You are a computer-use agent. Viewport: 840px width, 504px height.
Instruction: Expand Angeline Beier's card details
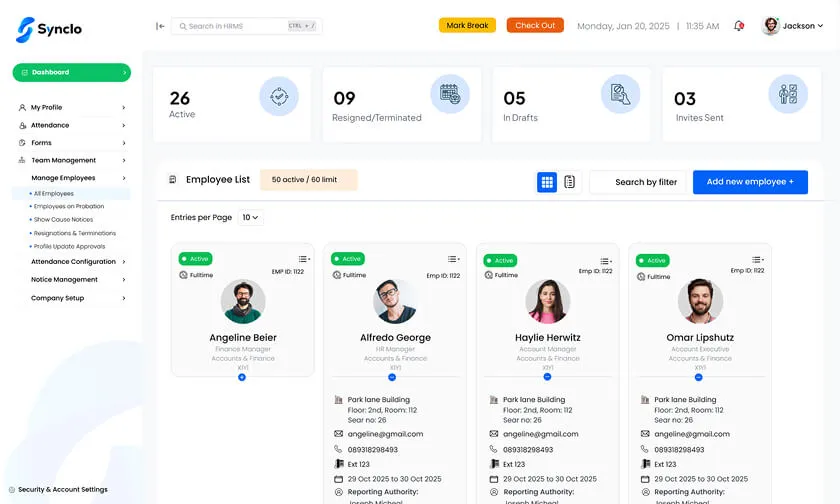coord(242,377)
